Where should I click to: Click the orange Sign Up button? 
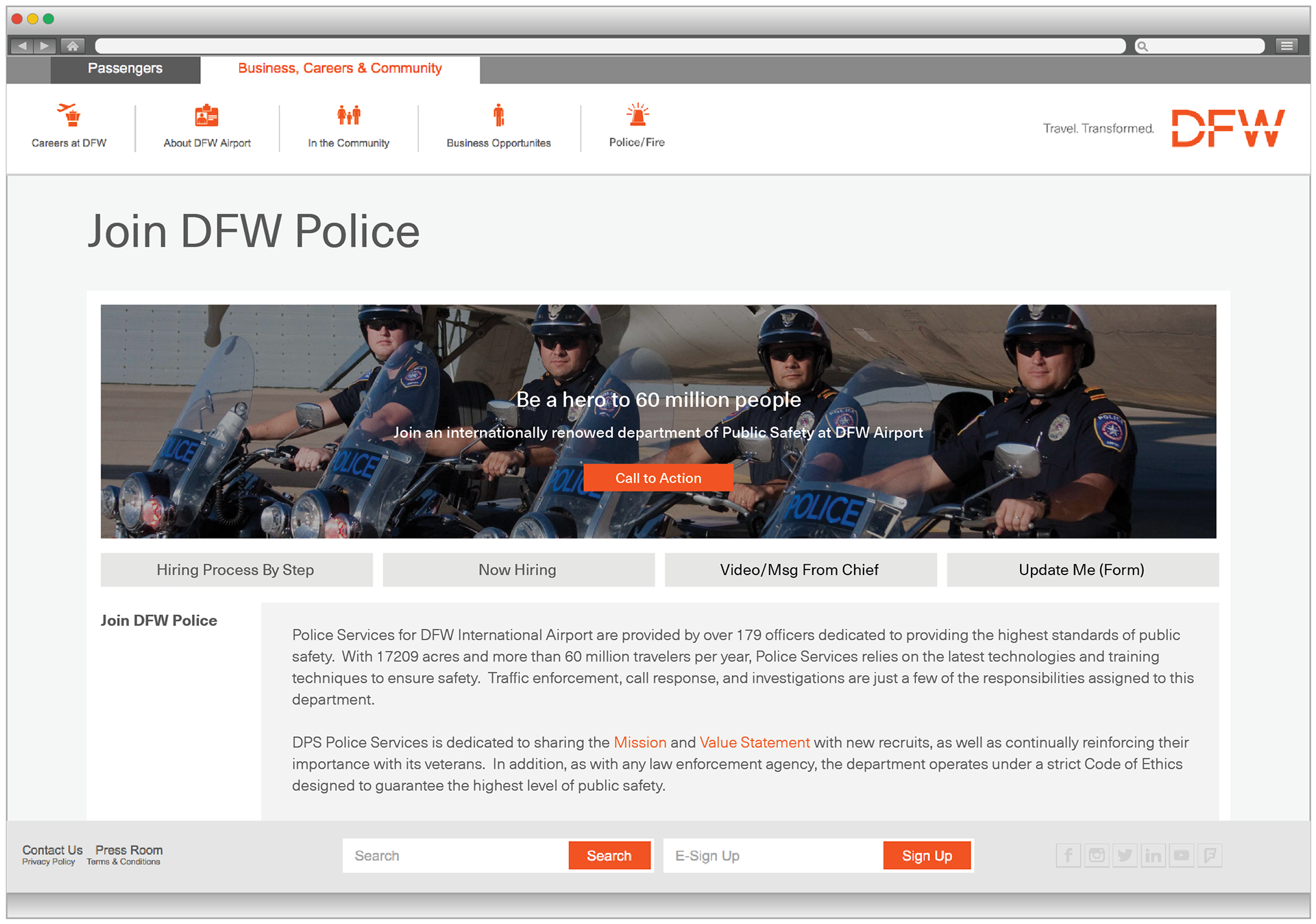coord(926,855)
